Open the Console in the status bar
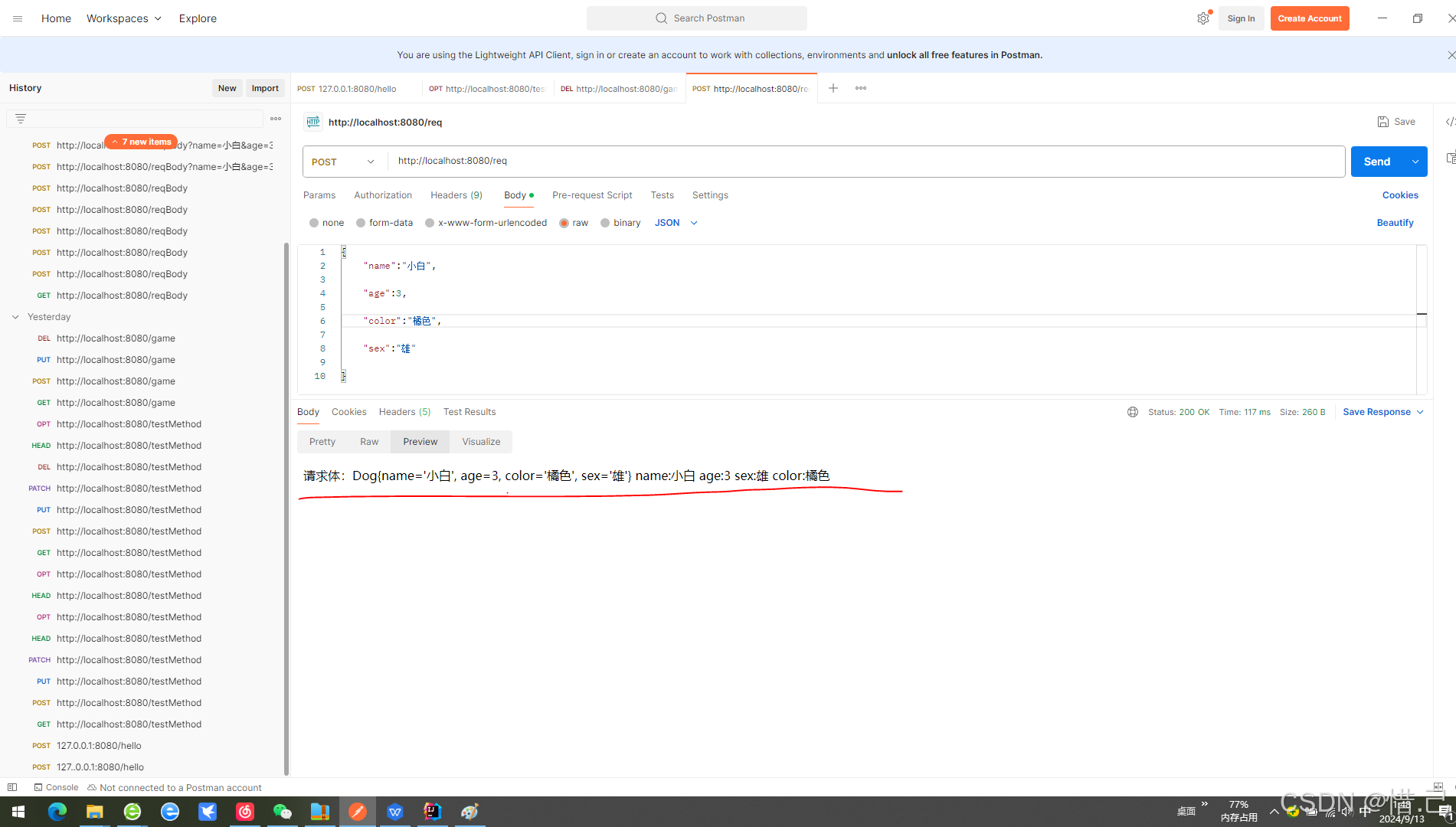Screen dimensions: 1456x827 click(56, 787)
